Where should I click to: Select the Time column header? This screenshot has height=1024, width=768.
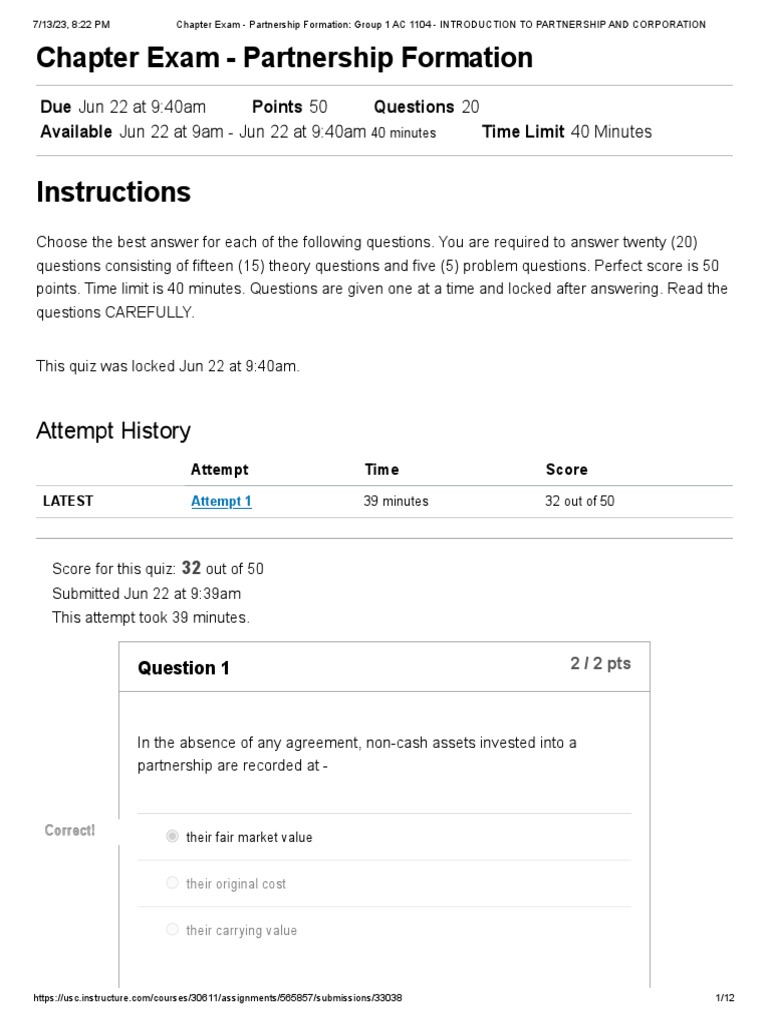click(x=382, y=470)
